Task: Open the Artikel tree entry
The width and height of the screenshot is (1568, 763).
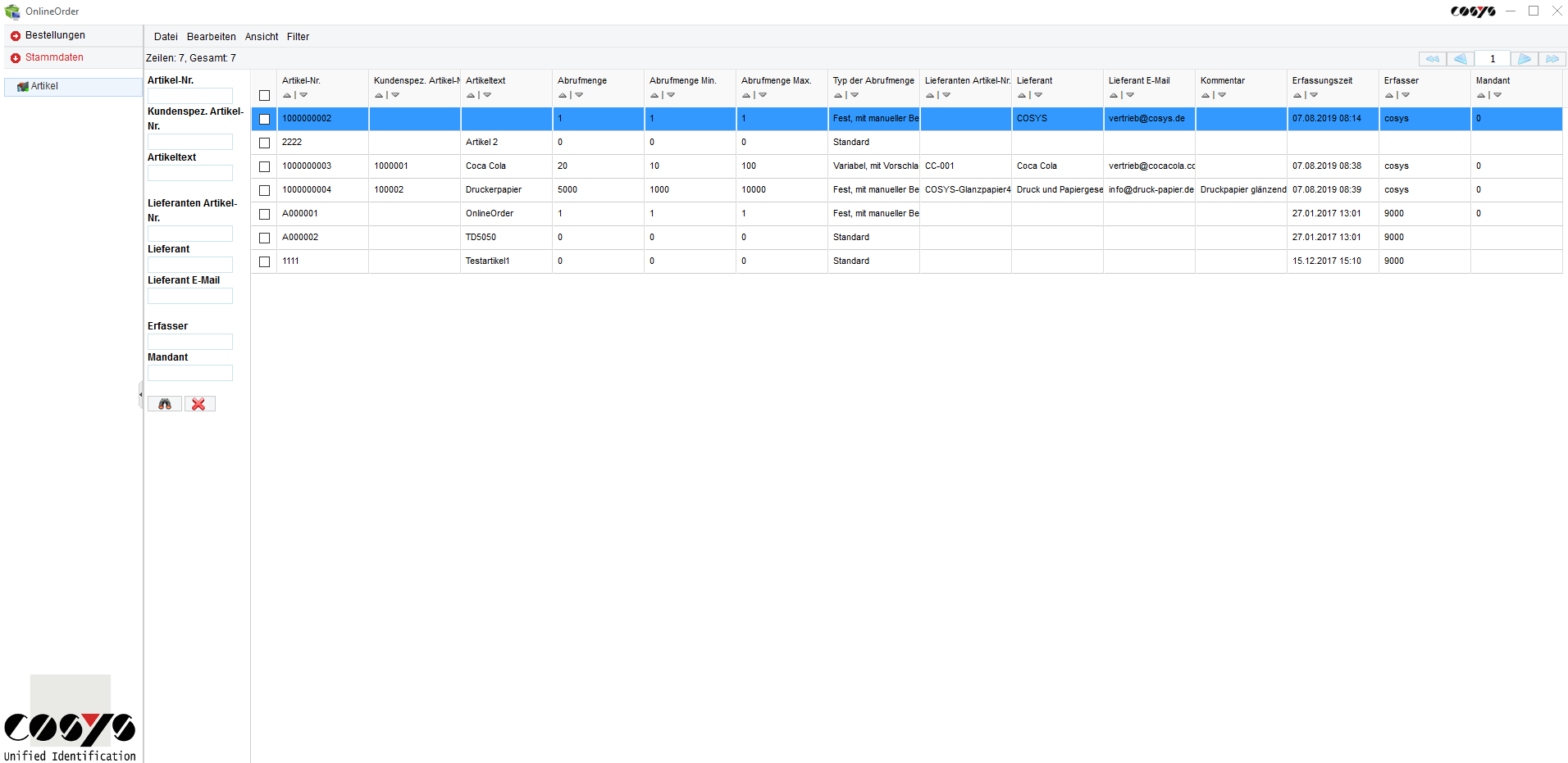Action: pyautogui.click(x=44, y=86)
